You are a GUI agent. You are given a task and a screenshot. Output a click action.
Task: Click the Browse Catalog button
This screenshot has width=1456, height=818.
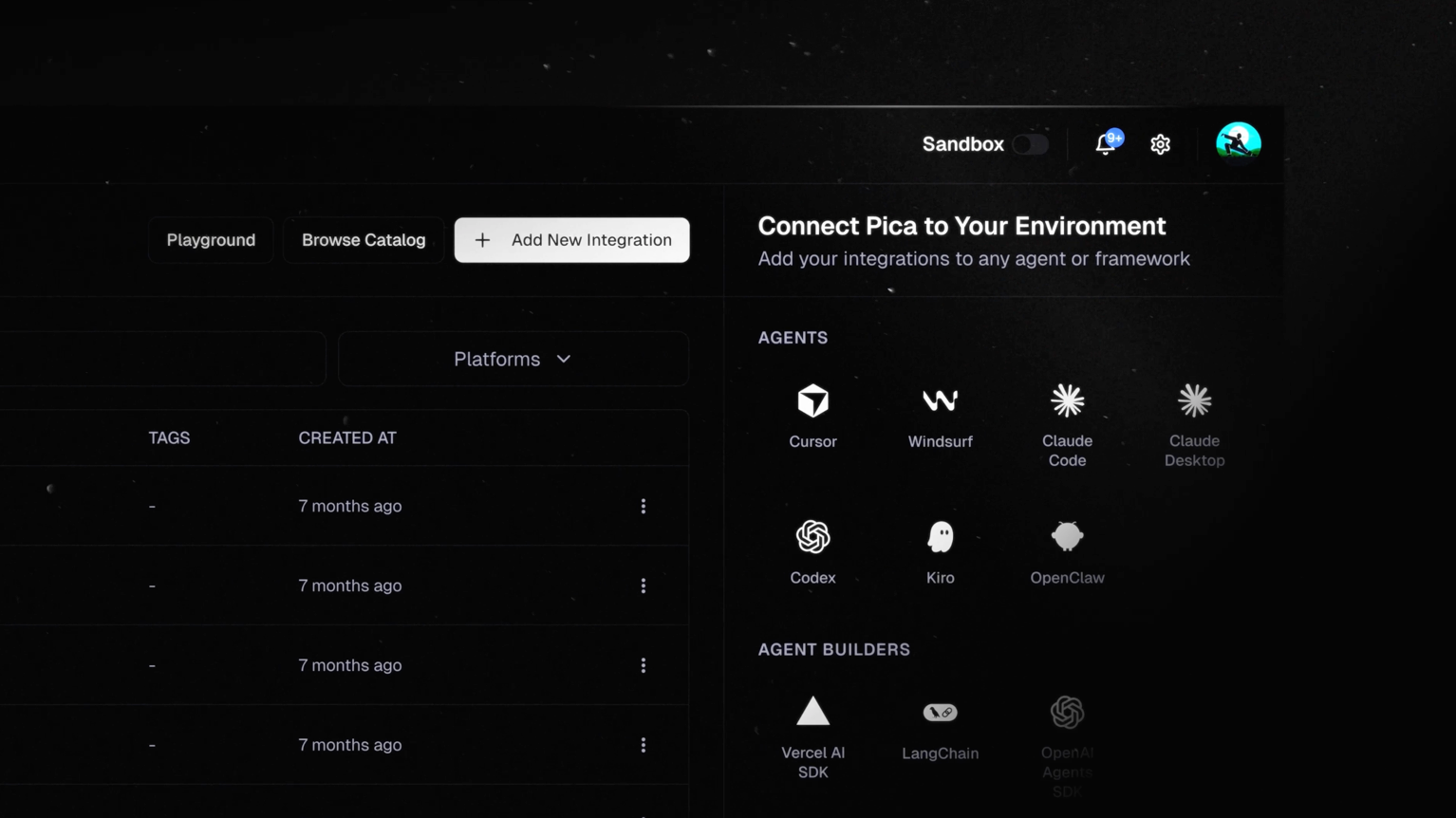[x=364, y=240]
